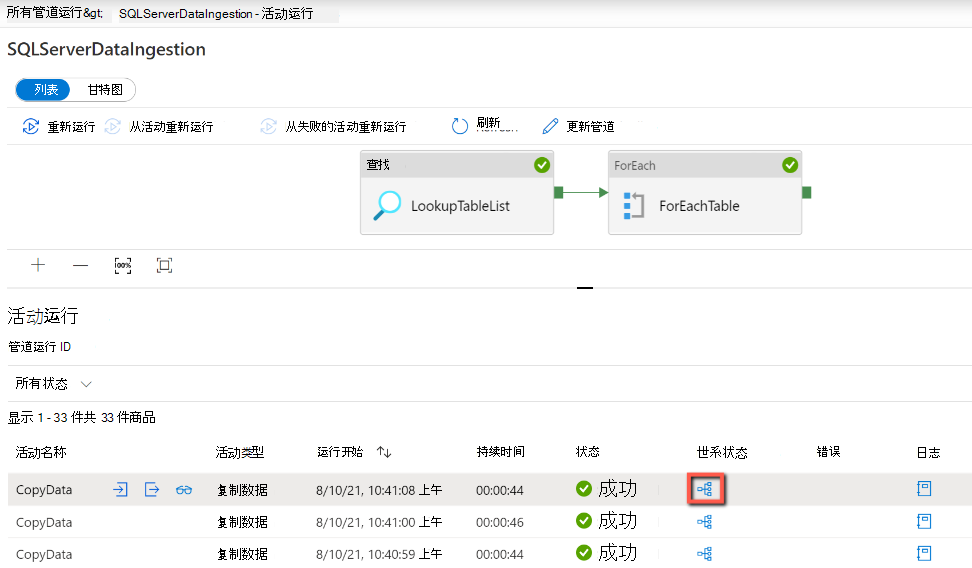Image resolution: width=972 pixels, height=568 pixels.
Task: Expand the All status filter dropdown
Action: pyautogui.click(x=53, y=384)
